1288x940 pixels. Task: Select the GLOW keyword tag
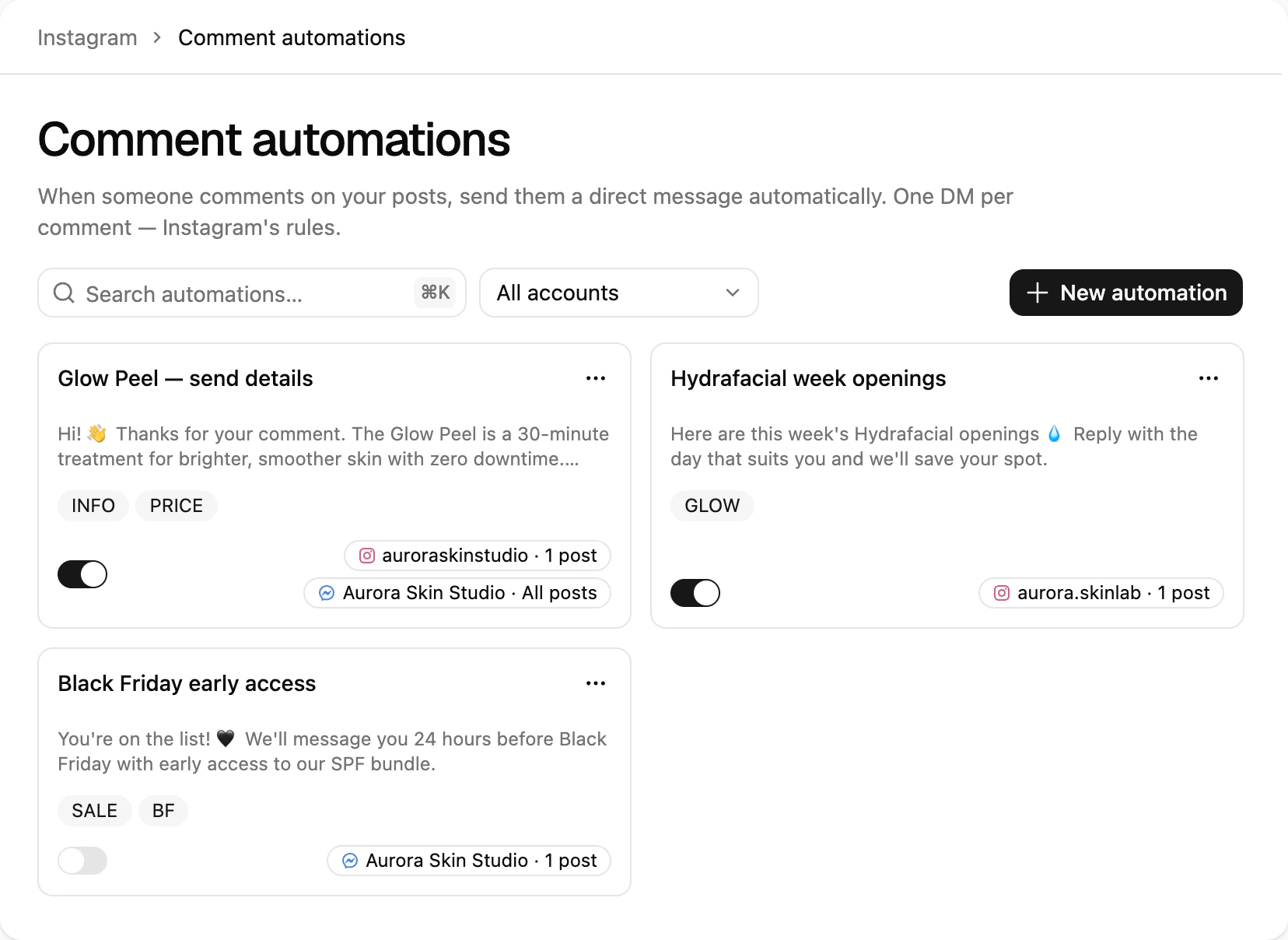712,506
